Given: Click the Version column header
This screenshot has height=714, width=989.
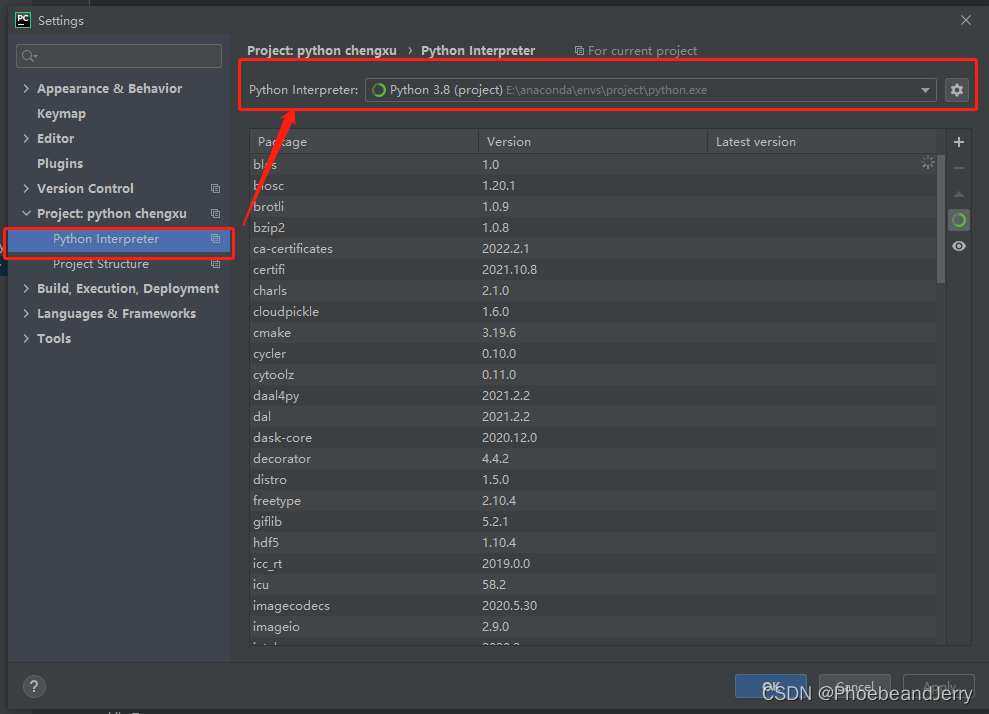Looking at the screenshot, I should pos(593,142).
